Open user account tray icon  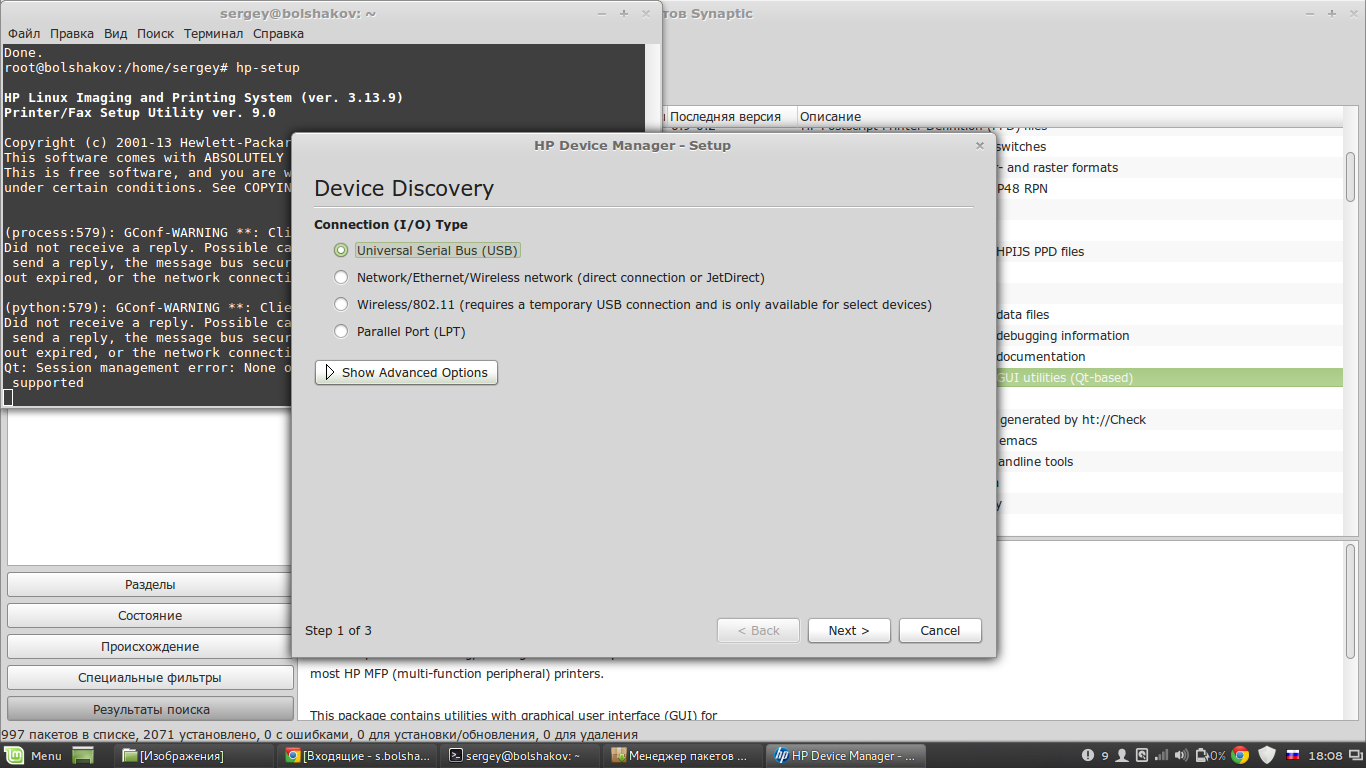(x=1123, y=756)
